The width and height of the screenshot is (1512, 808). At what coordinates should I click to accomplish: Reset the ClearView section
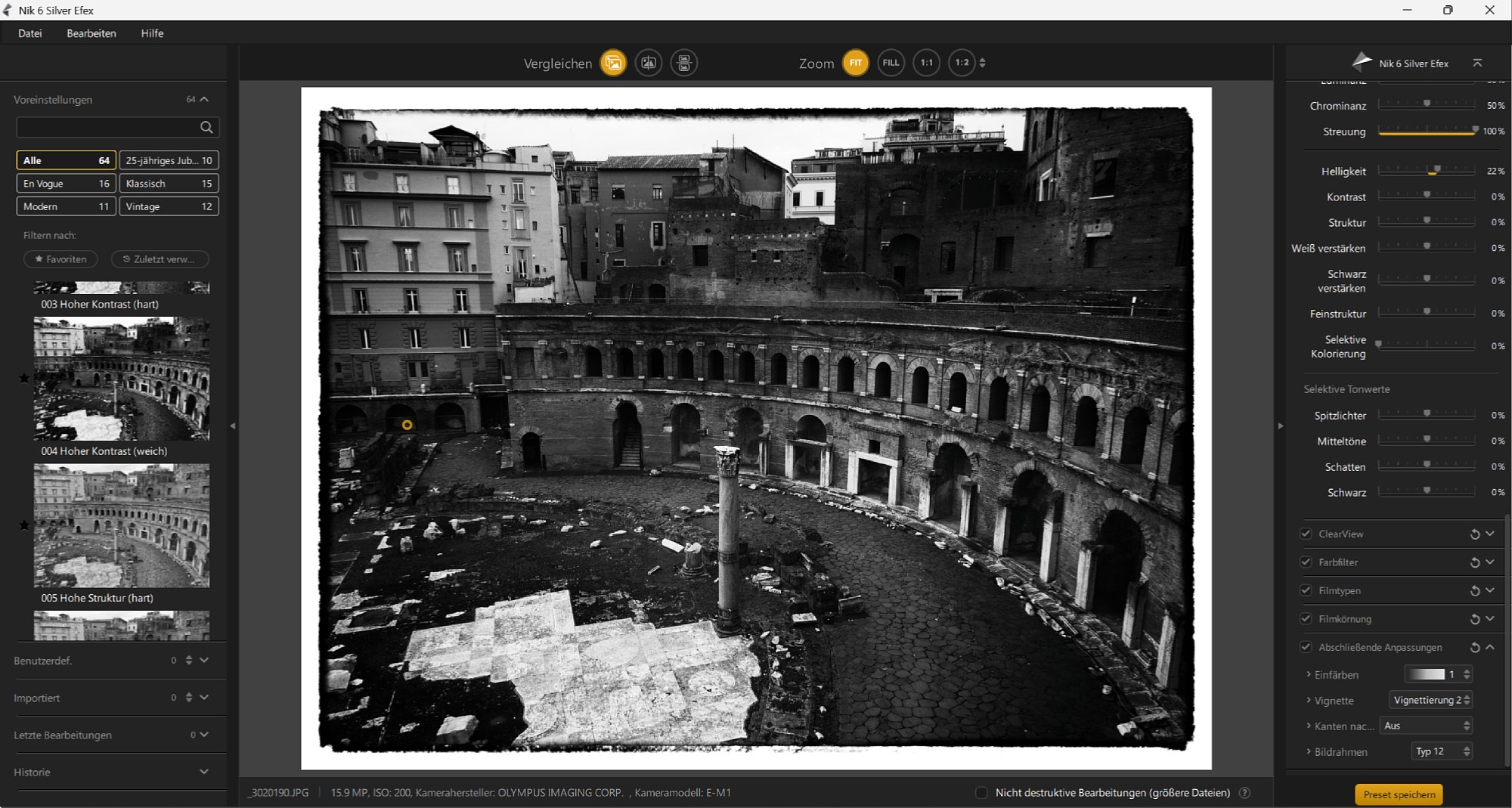(x=1474, y=534)
